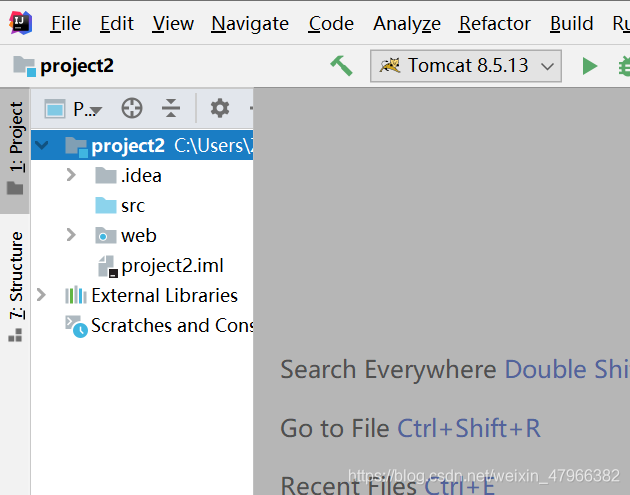Click the Search Everywhere hint text
Viewport: 630px width, 495px height.
tap(388, 369)
